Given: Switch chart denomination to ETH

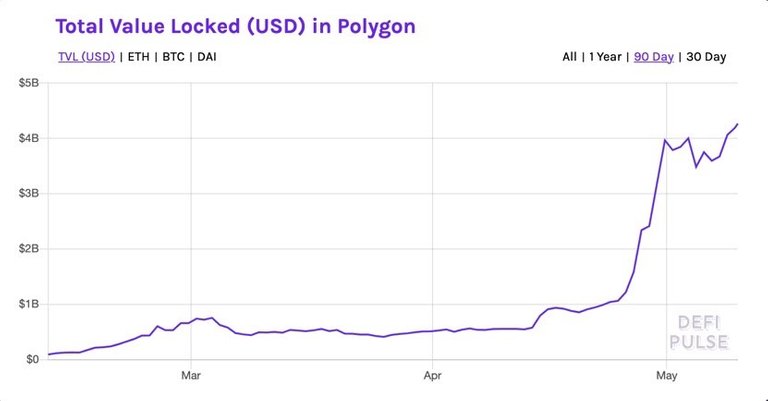Looking at the screenshot, I should 139,57.
